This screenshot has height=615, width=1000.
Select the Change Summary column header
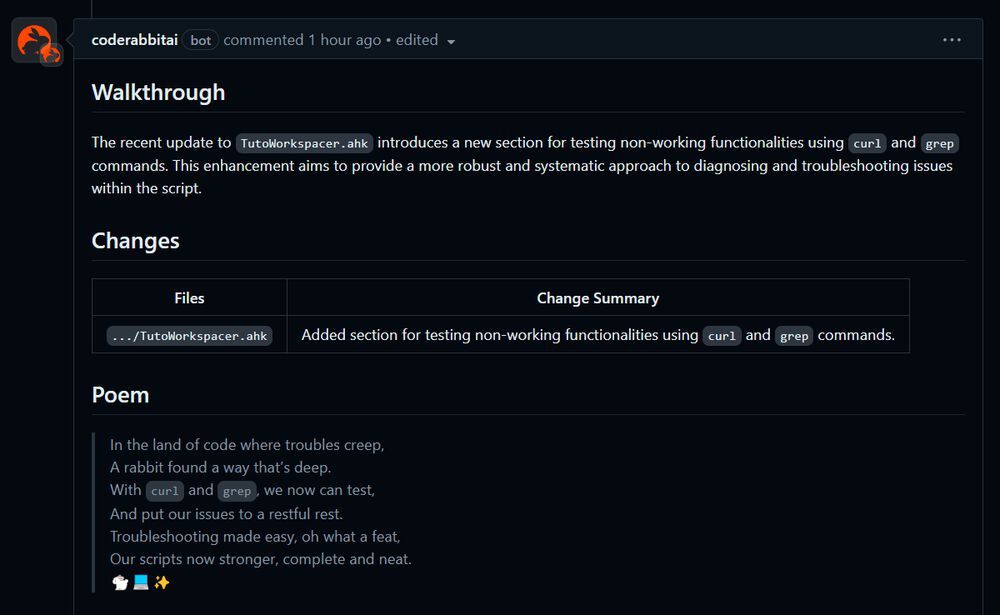pyautogui.click(x=597, y=297)
